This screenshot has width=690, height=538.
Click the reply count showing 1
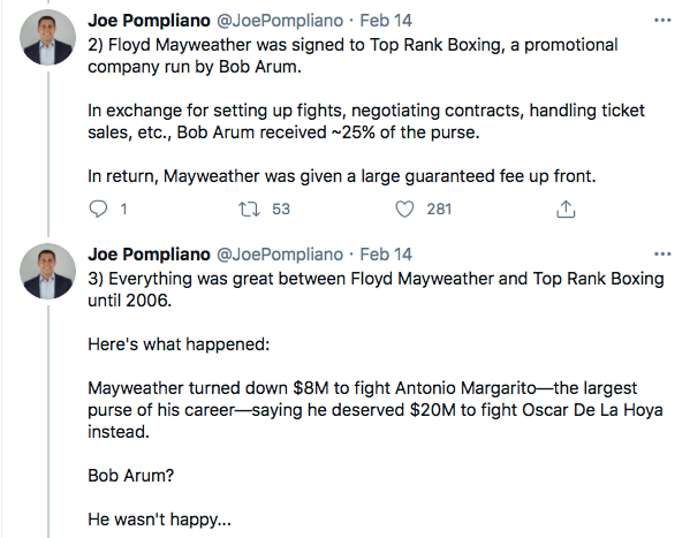click(x=122, y=209)
